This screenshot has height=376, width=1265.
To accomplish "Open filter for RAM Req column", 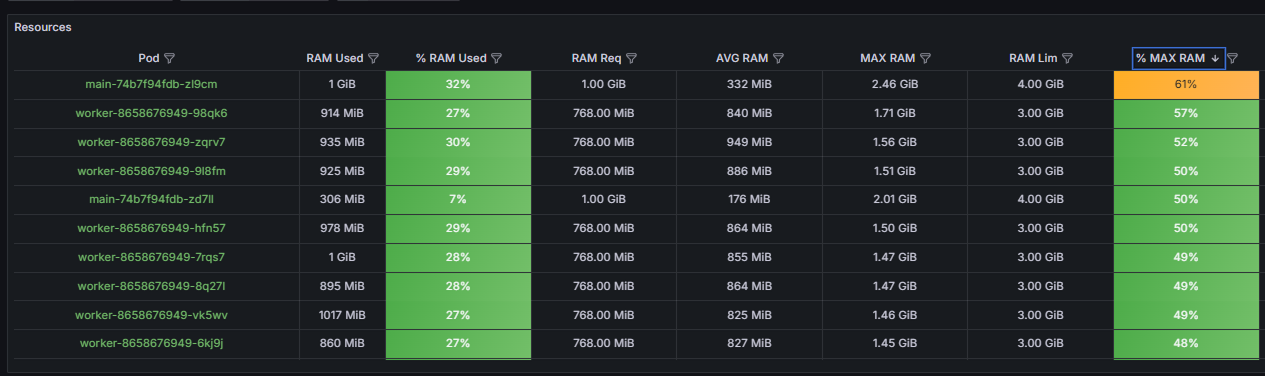I will point(631,59).
